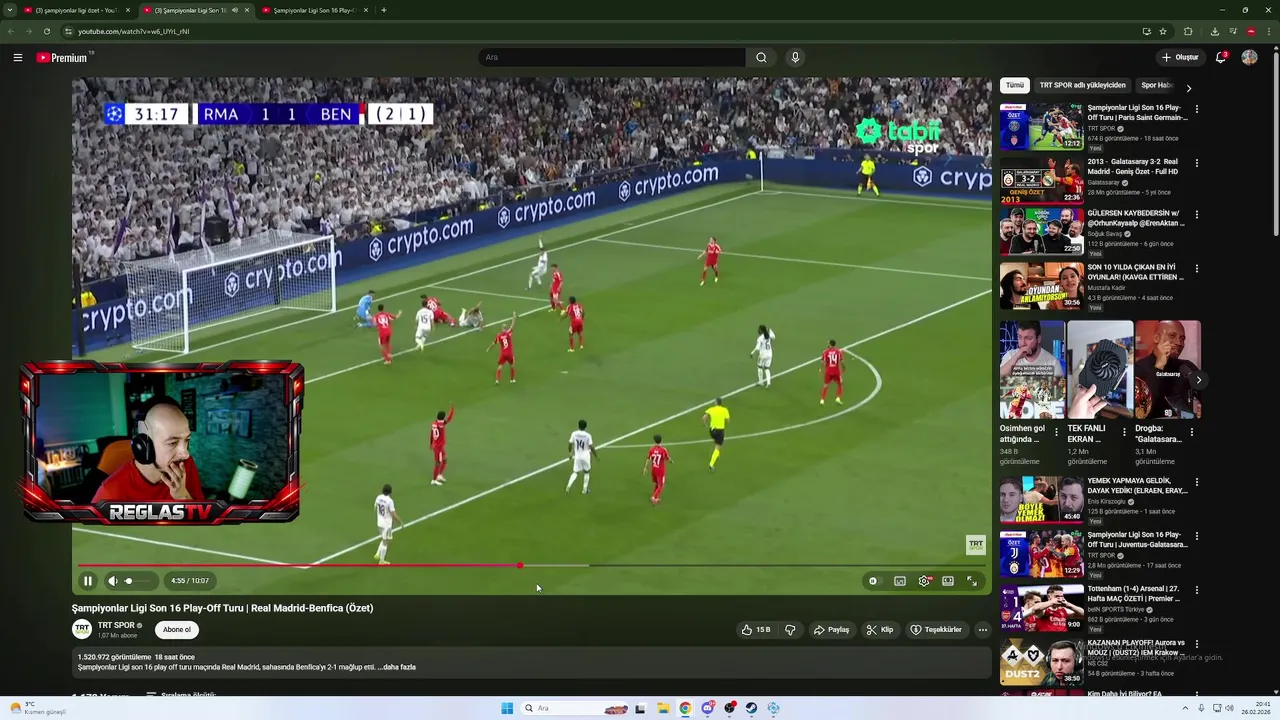Open options for TEK FANLI EKRAN short
This screenshot has width=1280, height=720.
1124,432
